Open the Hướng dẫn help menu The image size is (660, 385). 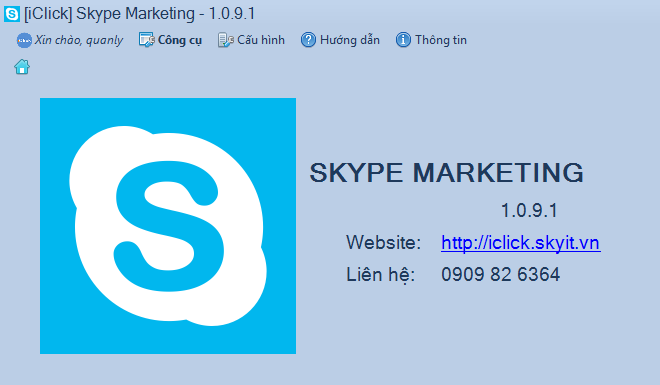coord(340,40)
